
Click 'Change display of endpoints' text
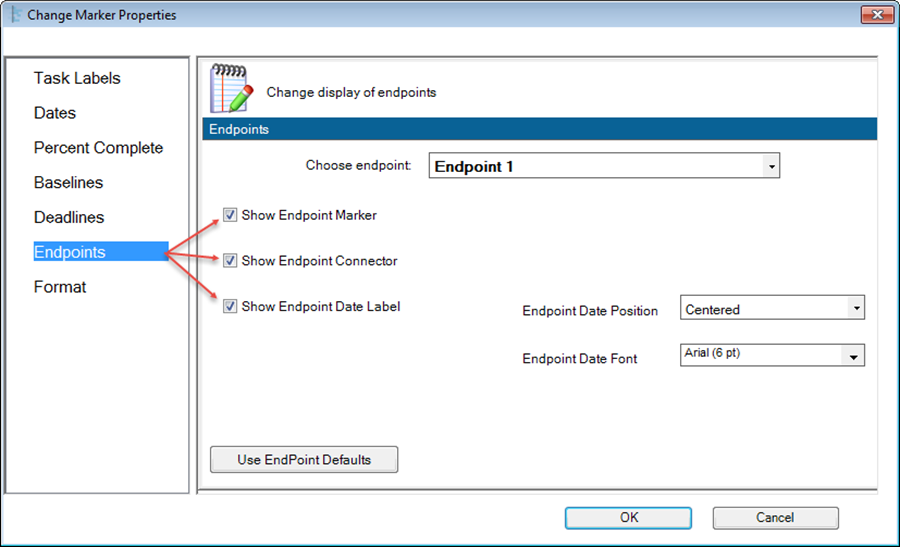pos(351,92)
